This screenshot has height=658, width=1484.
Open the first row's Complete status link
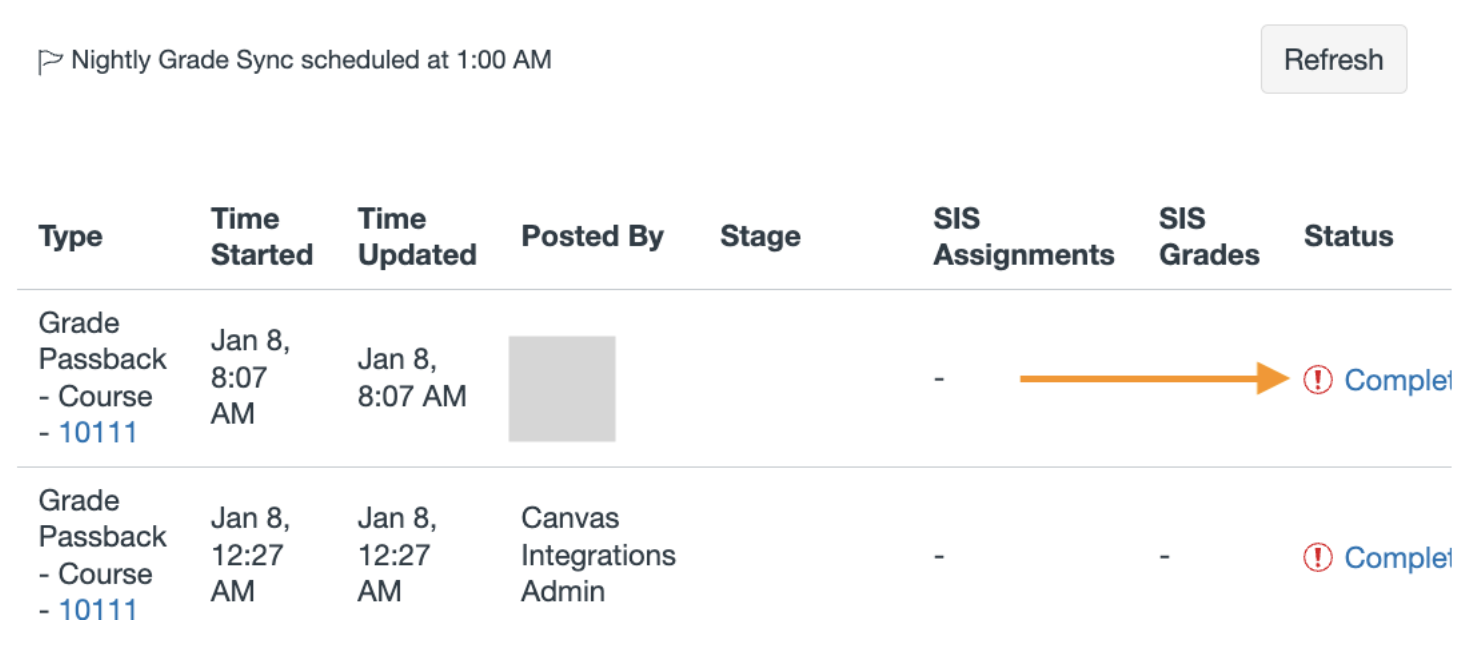coord(1396,380)
